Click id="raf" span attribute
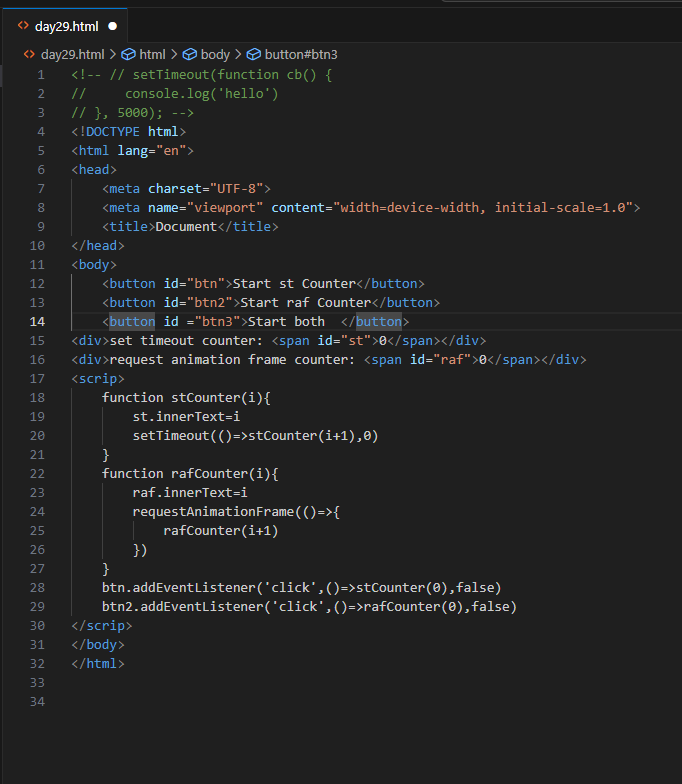The image size is (682, 784). pyautogui.click(x=440, y=360)
